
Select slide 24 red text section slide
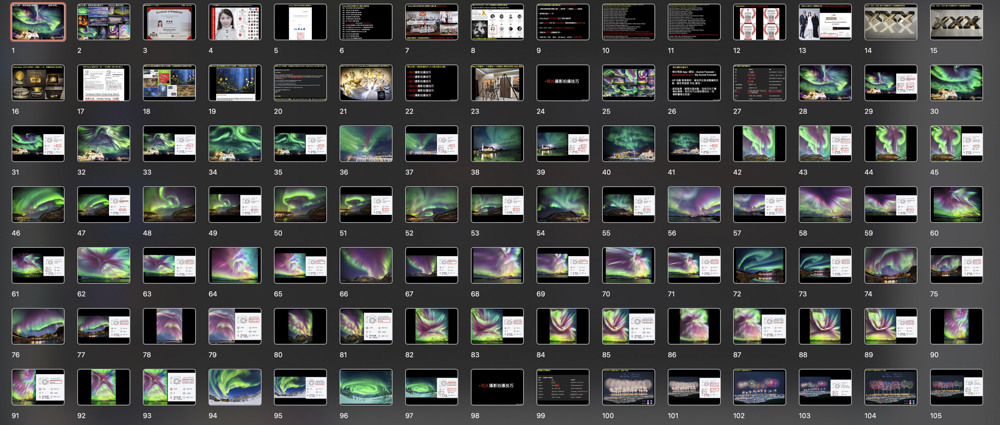(563, 83)
